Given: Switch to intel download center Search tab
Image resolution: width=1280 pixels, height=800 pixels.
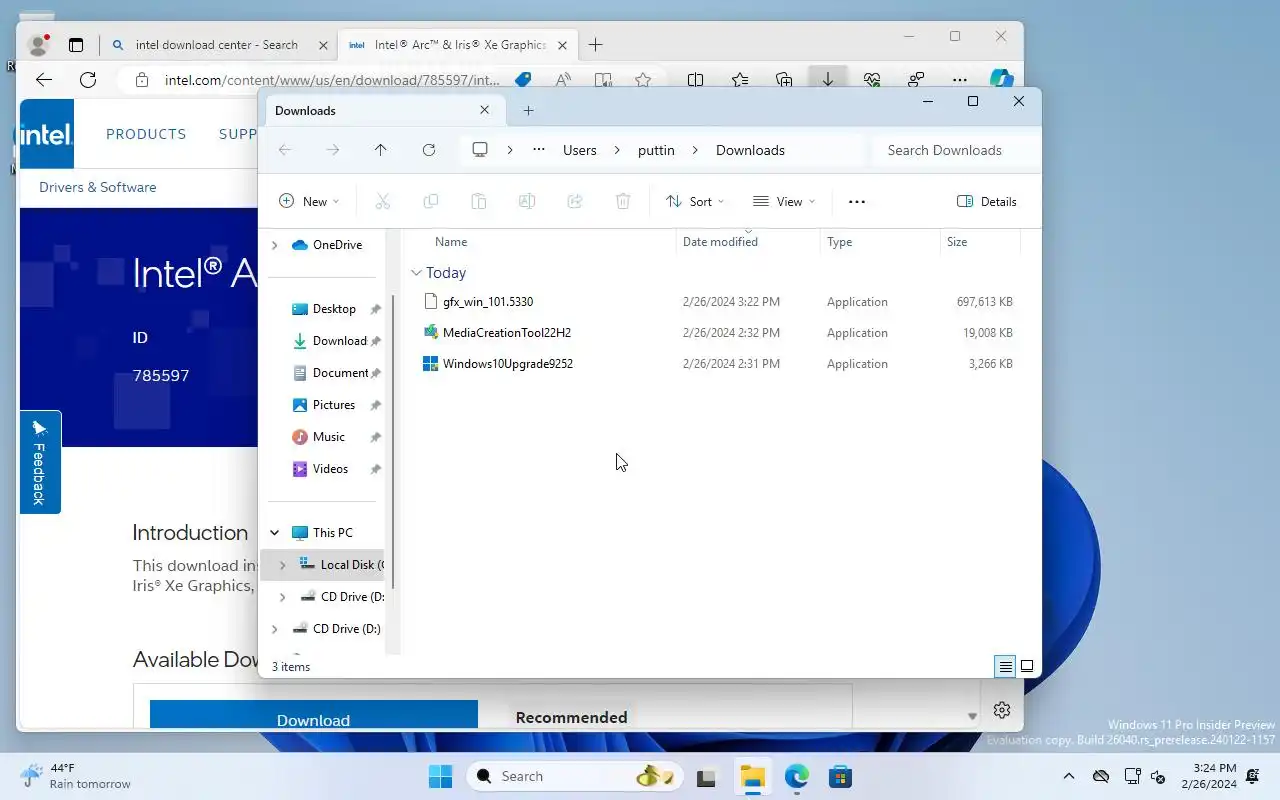Looking at the screenshot, I should click(x=216, y=45).
